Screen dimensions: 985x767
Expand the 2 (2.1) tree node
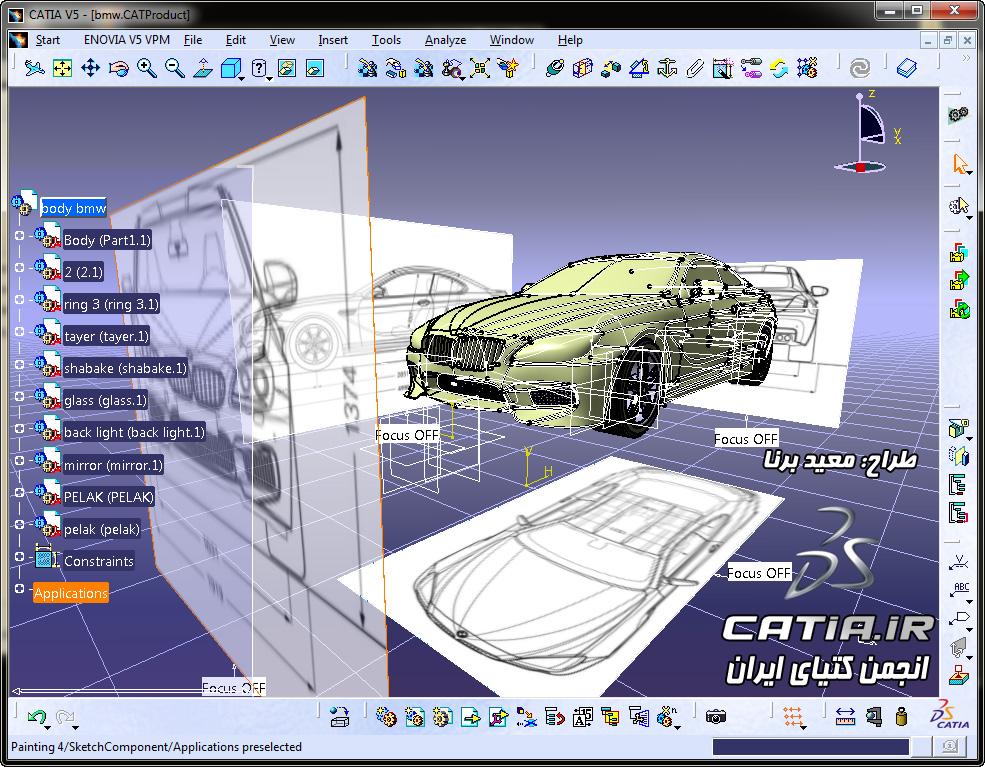point(19,268)
